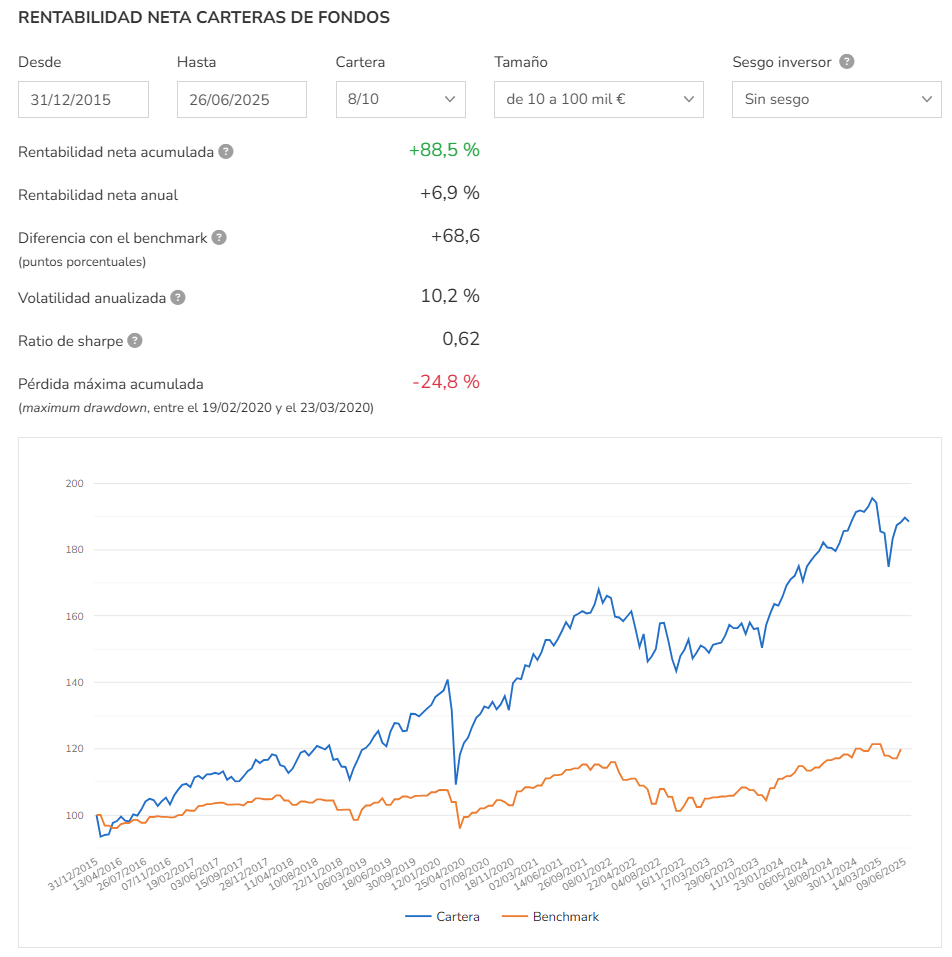Click help icon beside Volatilidad anualizada
952x957 pixels.
click(178, 297)
